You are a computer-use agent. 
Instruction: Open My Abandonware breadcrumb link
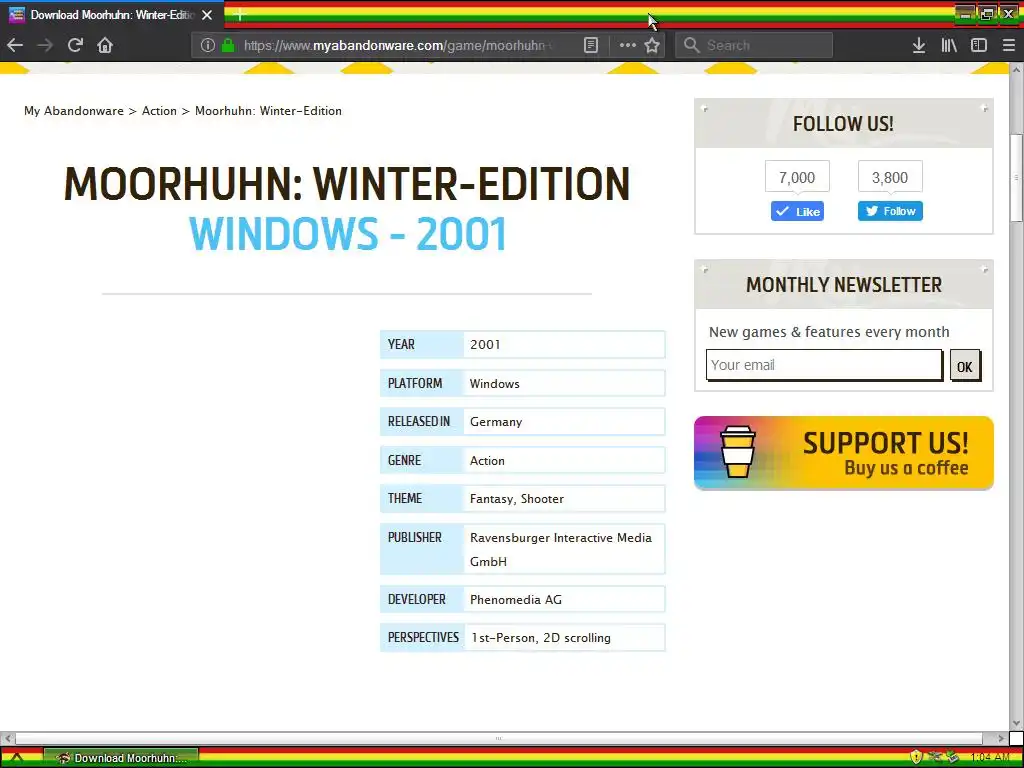[74, 111]
